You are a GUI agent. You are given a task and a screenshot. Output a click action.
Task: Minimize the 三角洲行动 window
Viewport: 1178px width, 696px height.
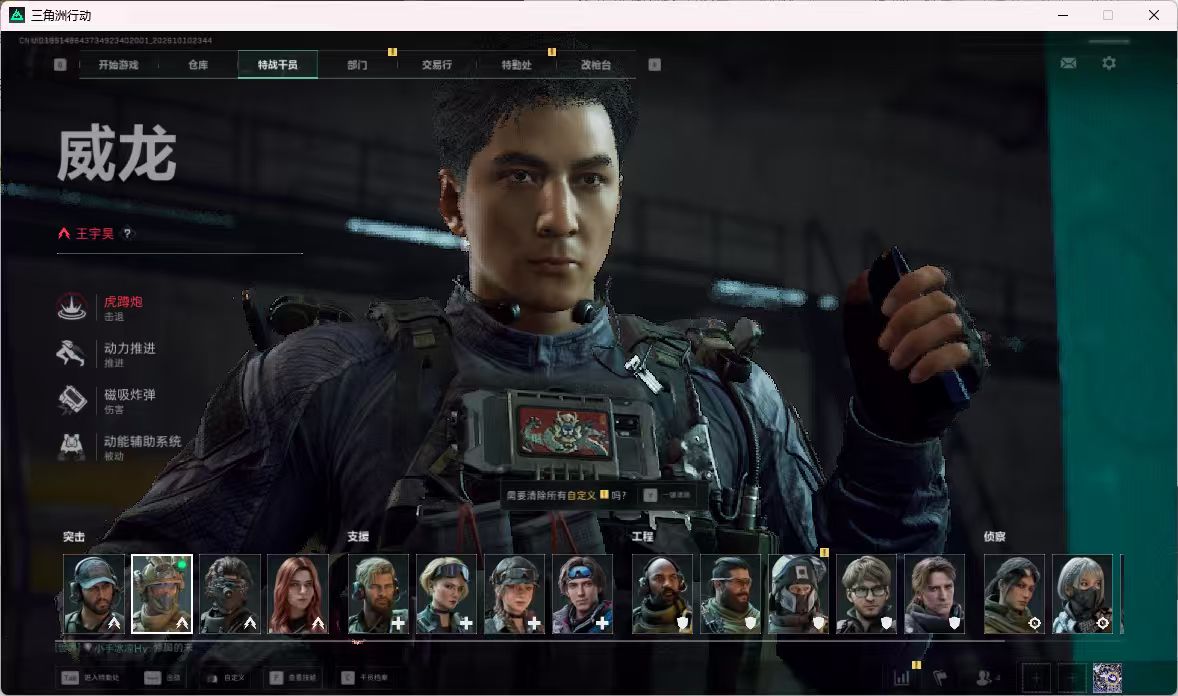click(1063, 15)
